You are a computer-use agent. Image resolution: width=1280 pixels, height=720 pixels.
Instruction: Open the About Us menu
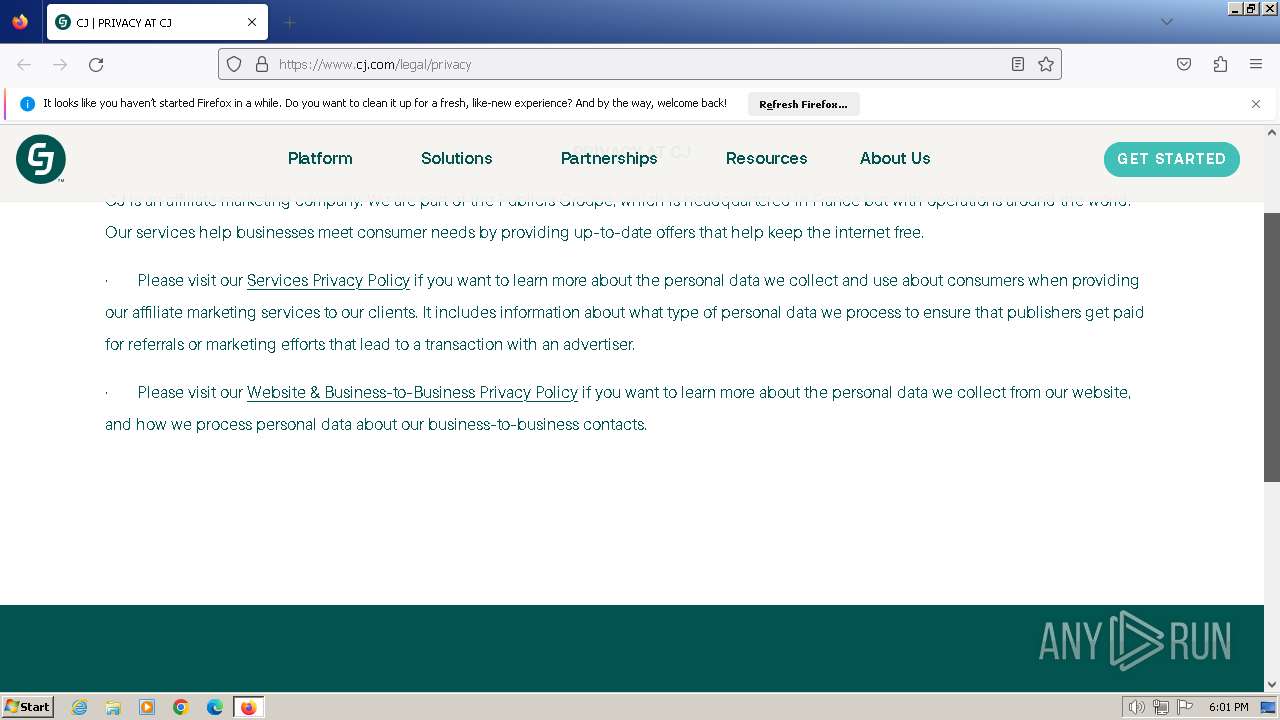pos(895,158)
